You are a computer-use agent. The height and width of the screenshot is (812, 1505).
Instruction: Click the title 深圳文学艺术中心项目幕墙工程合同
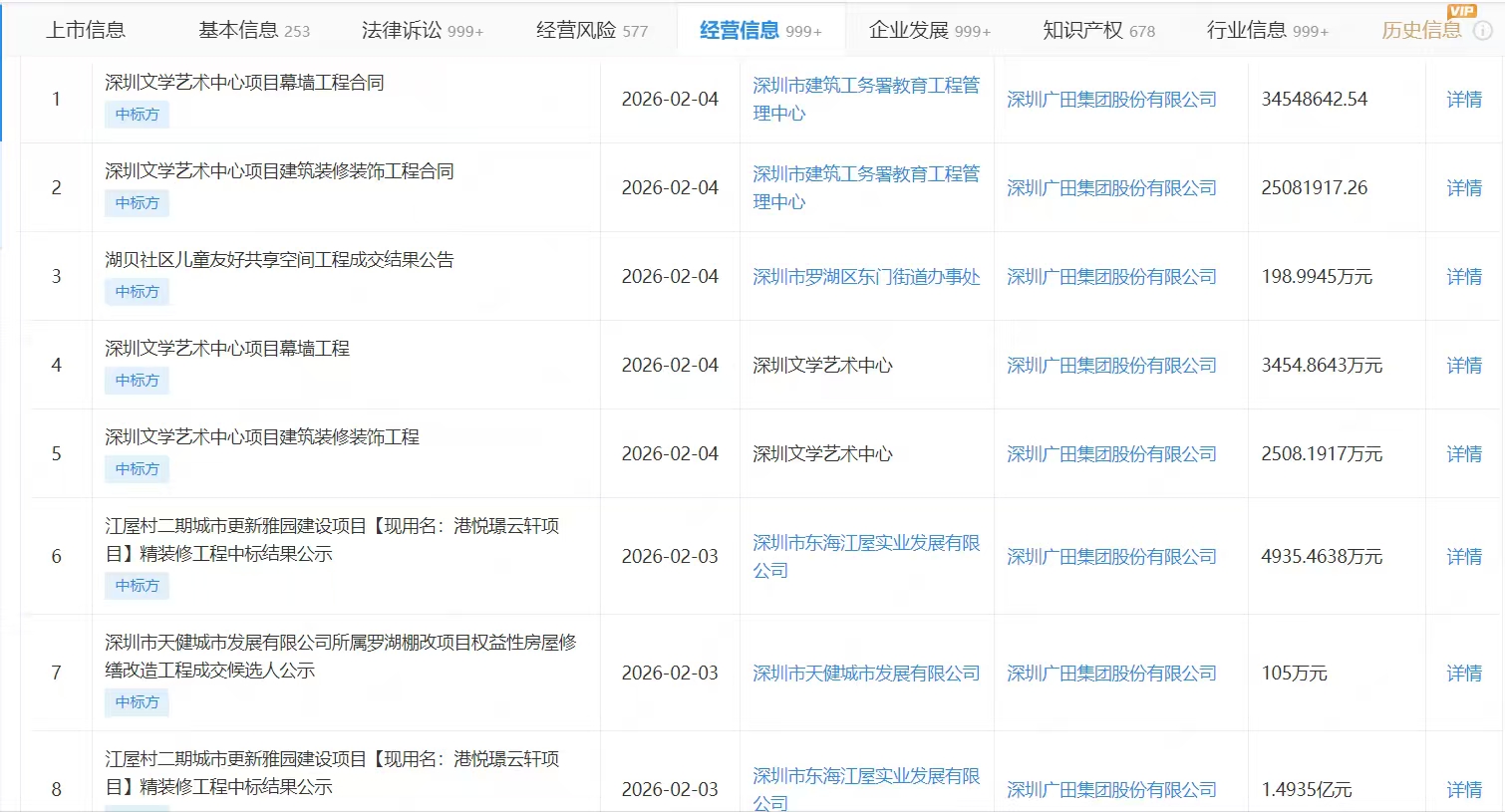click(244, 82)
